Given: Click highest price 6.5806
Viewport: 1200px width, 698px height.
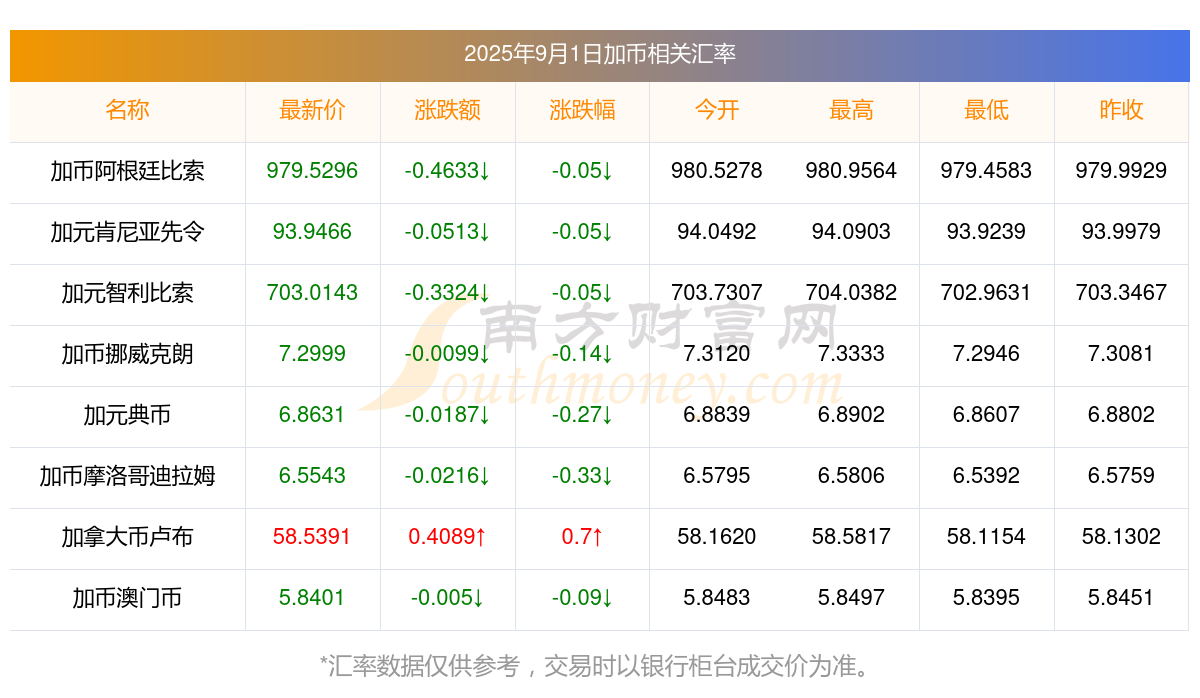Looking at the screenshot, I should 851,476.
